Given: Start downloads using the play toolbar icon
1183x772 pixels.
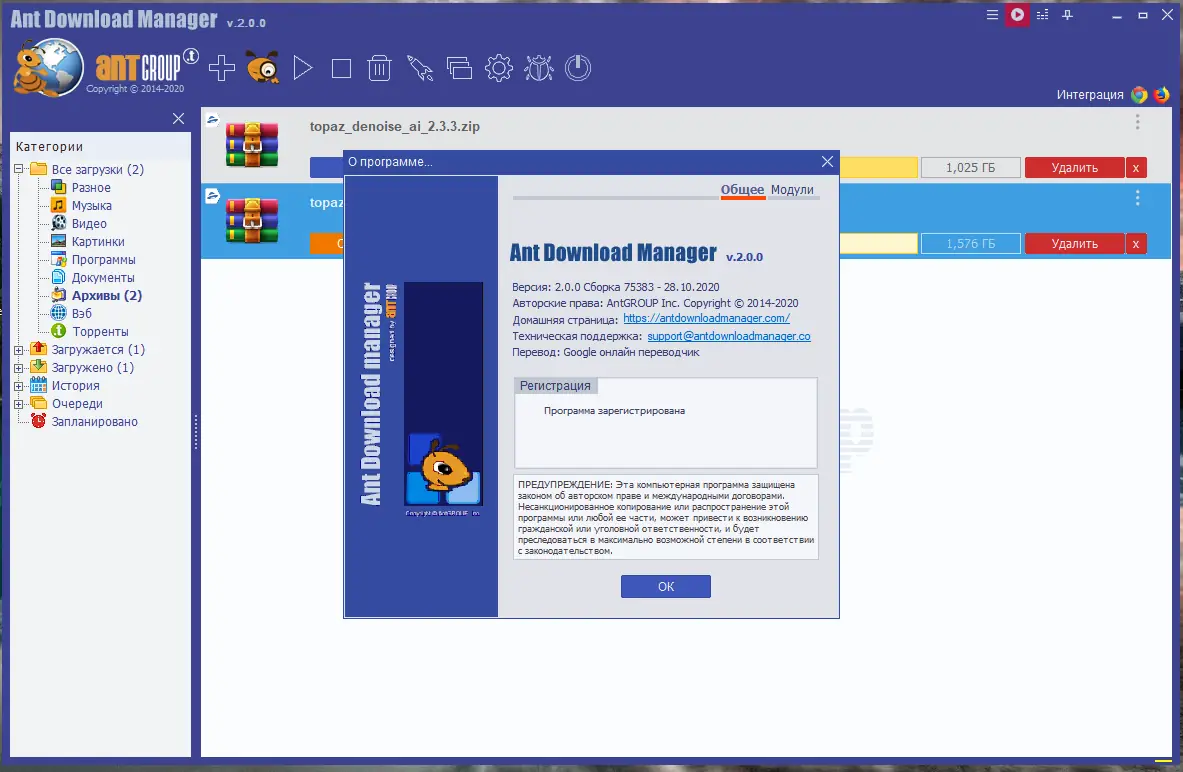Looking at the screenshot, I should coord(302,68).
